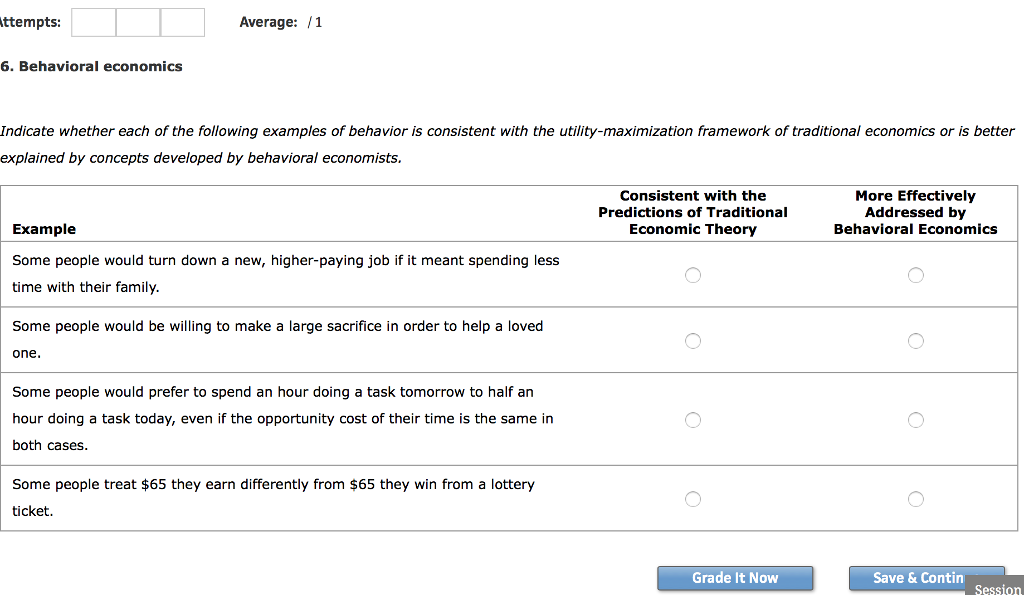Select behavioral economics radio for loved one sacrifice example

916,340
